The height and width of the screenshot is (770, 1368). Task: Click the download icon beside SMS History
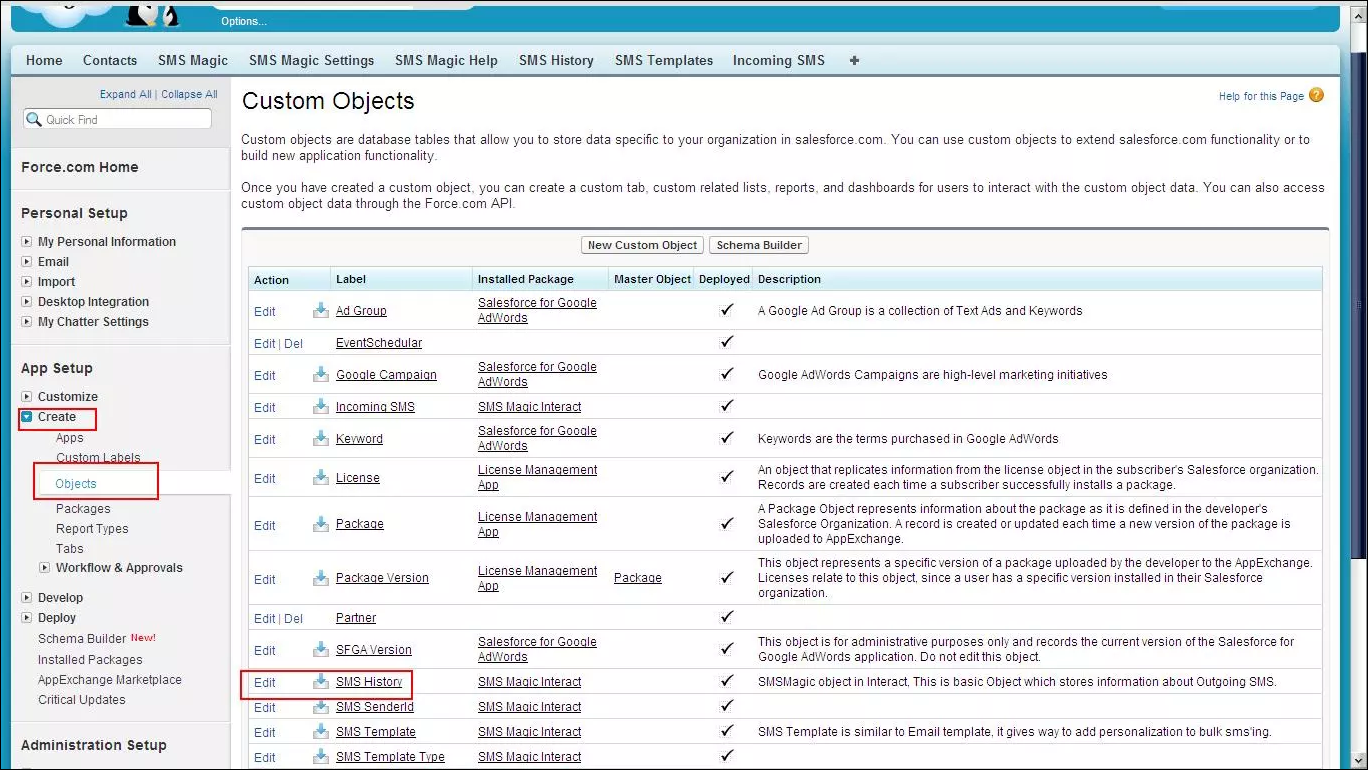coord(321,681)
